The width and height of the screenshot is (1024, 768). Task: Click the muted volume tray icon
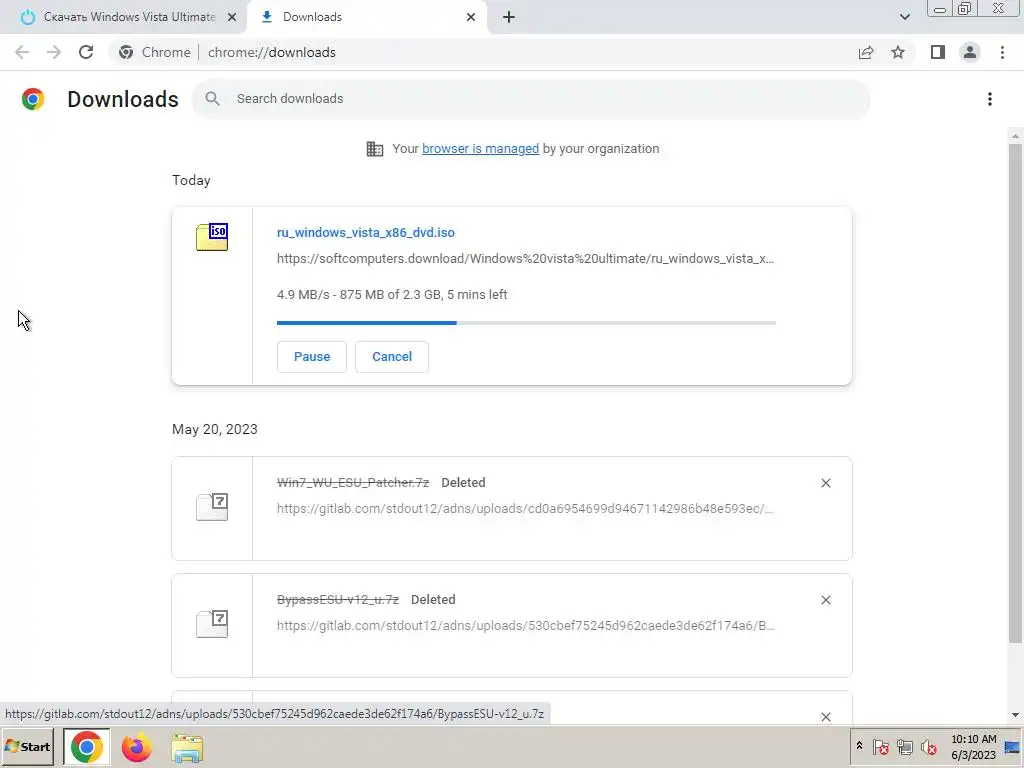click(x=928, y=746)
